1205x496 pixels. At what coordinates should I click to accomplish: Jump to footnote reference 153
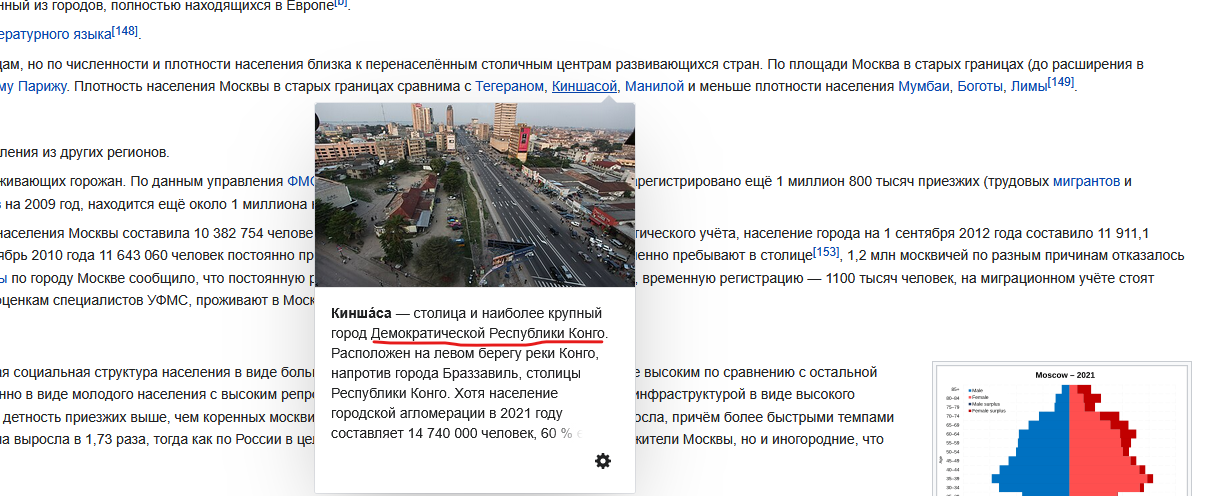coord(826,251)
